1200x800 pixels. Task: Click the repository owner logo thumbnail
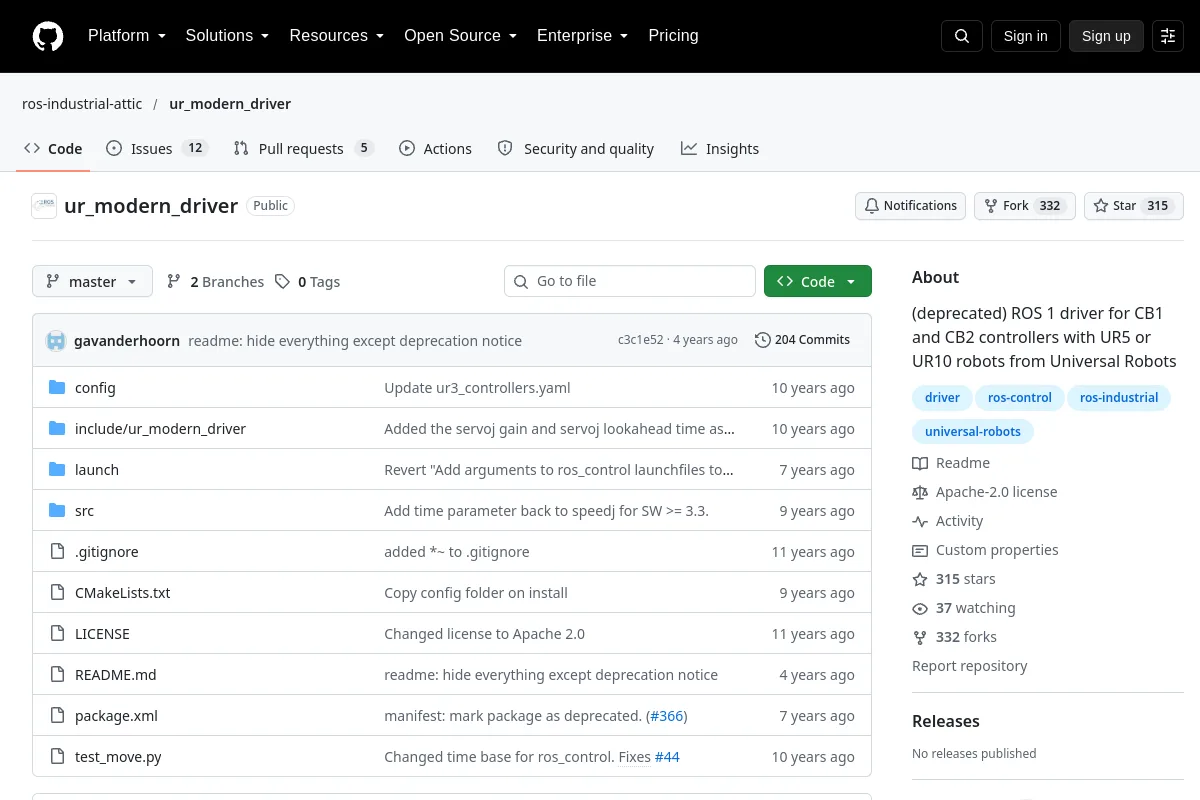tap(44, 206)
